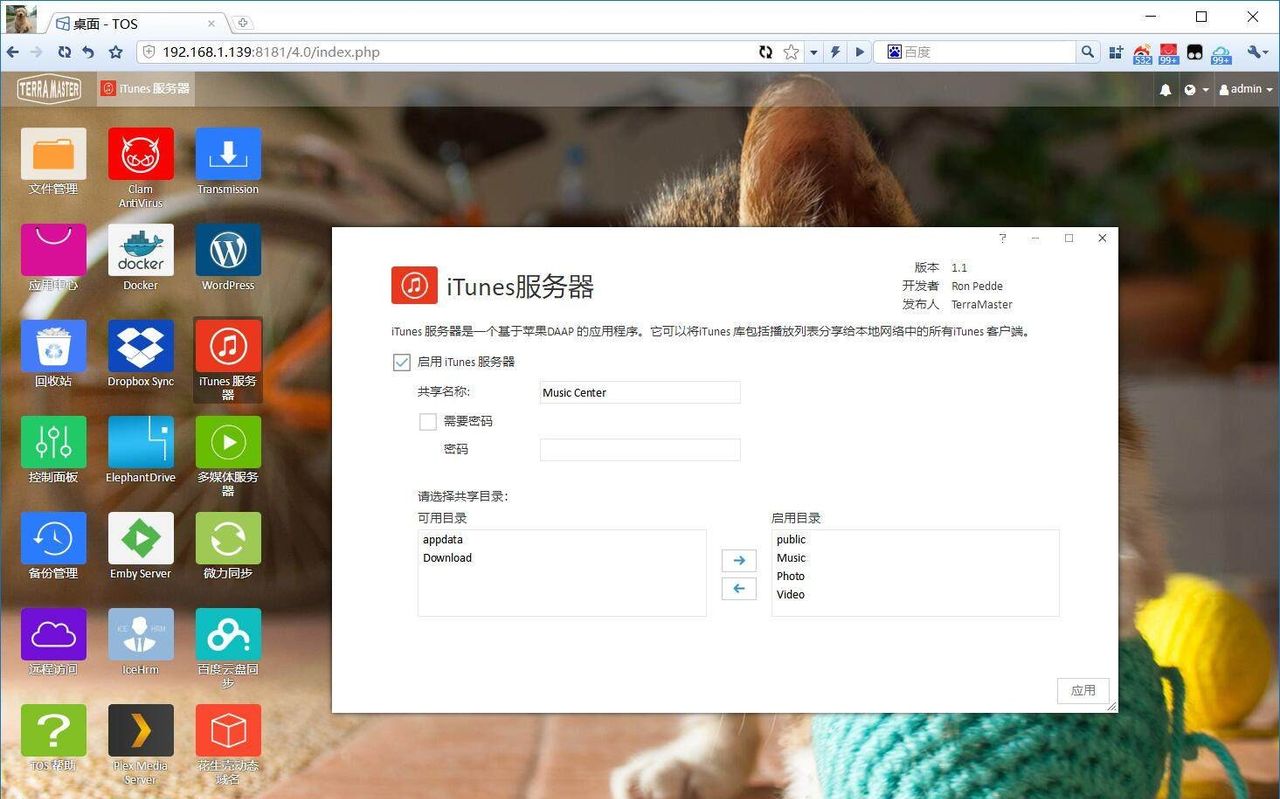This screenshot has height=799, width=1280.
Task: Open Emby Server app icon
Action: coord(140,539)
